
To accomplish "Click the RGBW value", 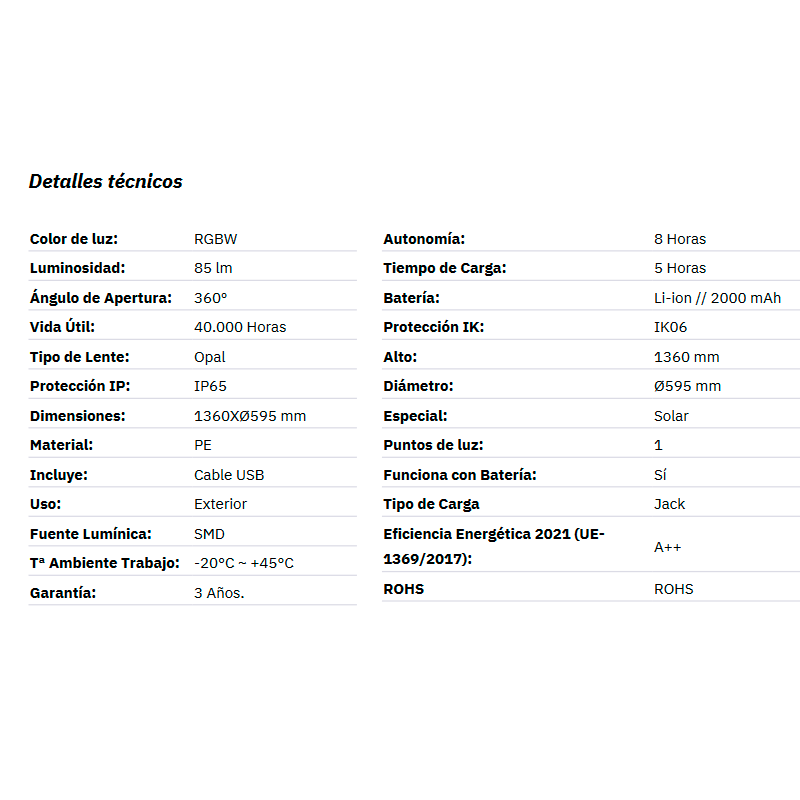I will 215,239.
